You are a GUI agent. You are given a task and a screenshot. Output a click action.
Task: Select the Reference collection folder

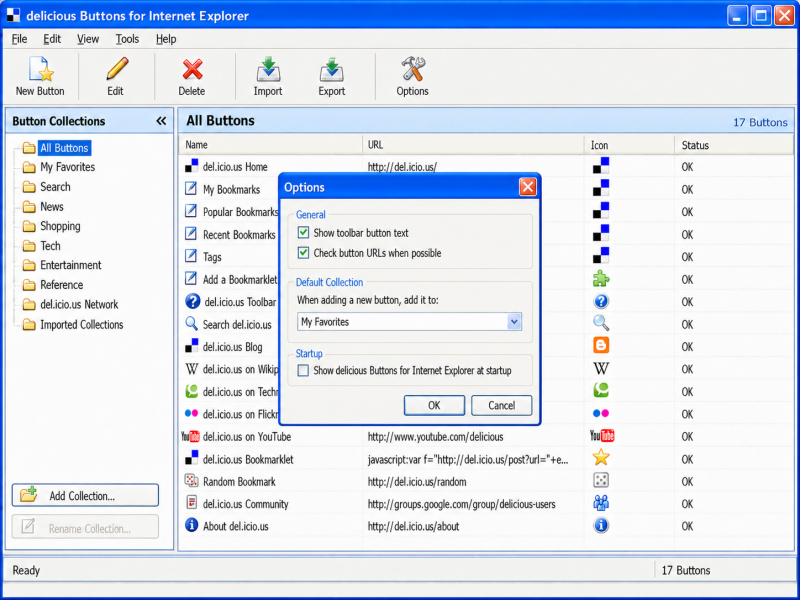(61, 285)
